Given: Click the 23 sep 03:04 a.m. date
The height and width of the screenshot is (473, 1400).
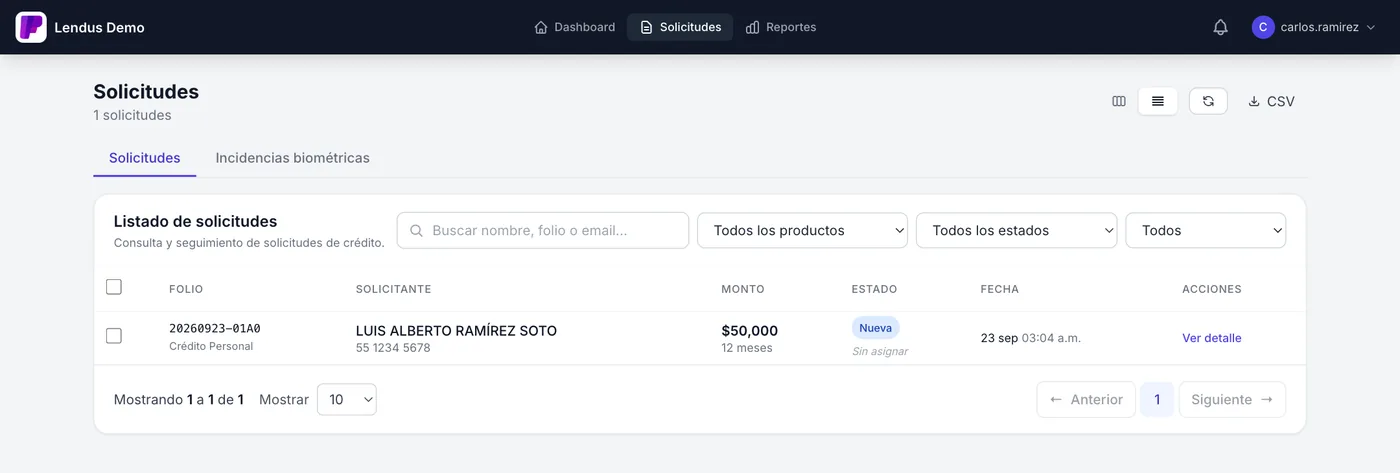Looking at the screenshot, I should [1031, 338].
